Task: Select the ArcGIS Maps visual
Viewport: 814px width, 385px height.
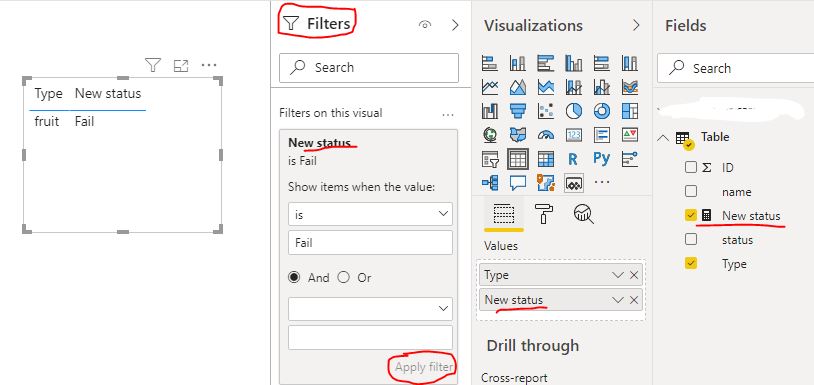Action: 546,183
